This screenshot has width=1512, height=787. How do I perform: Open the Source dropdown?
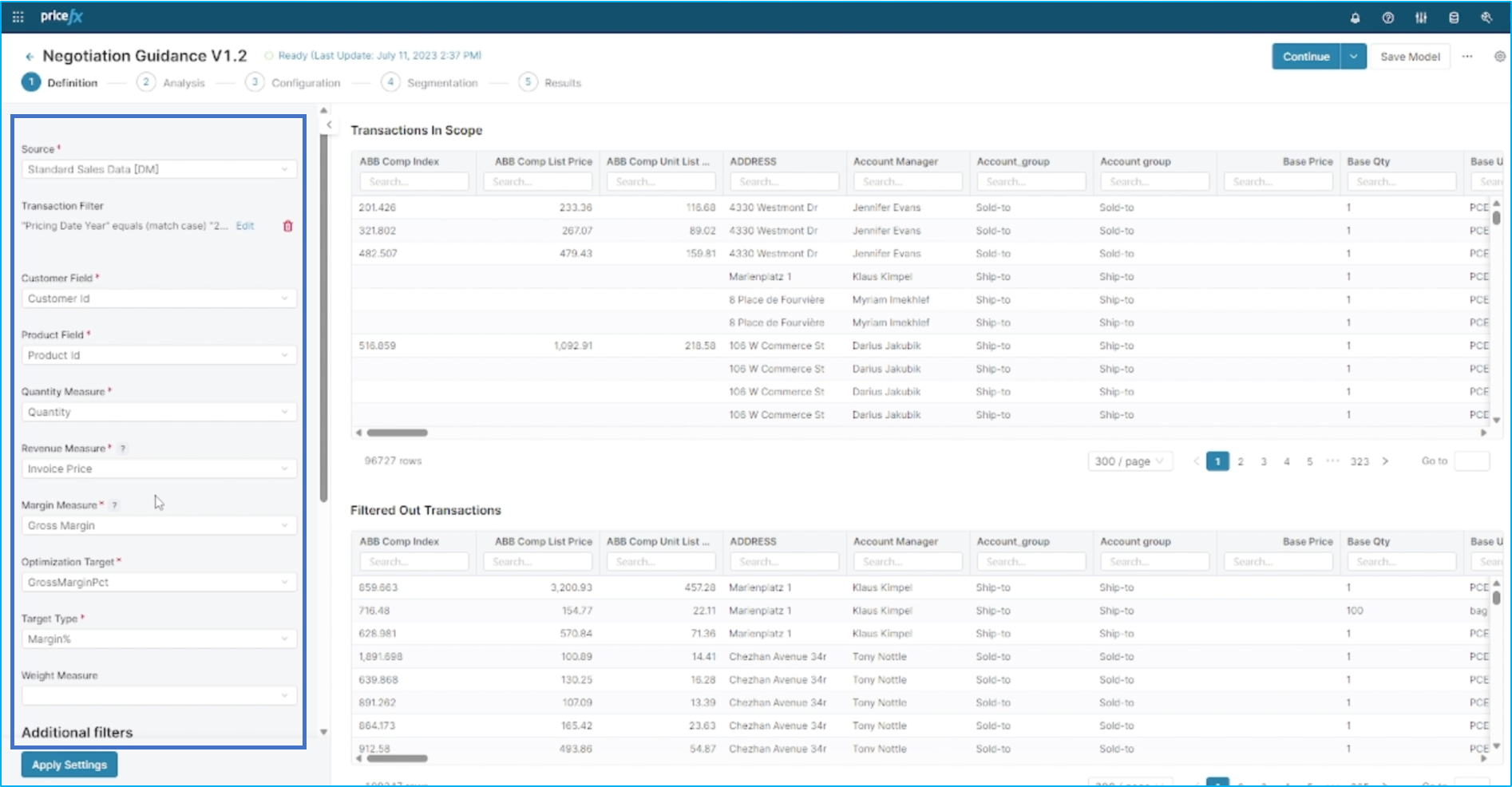[158, 169]
